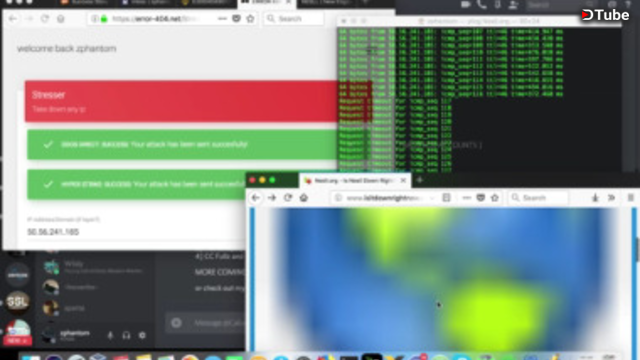Go back in the error-404 browser window
This screenshot has height=360, width=640.
point(13,19)
